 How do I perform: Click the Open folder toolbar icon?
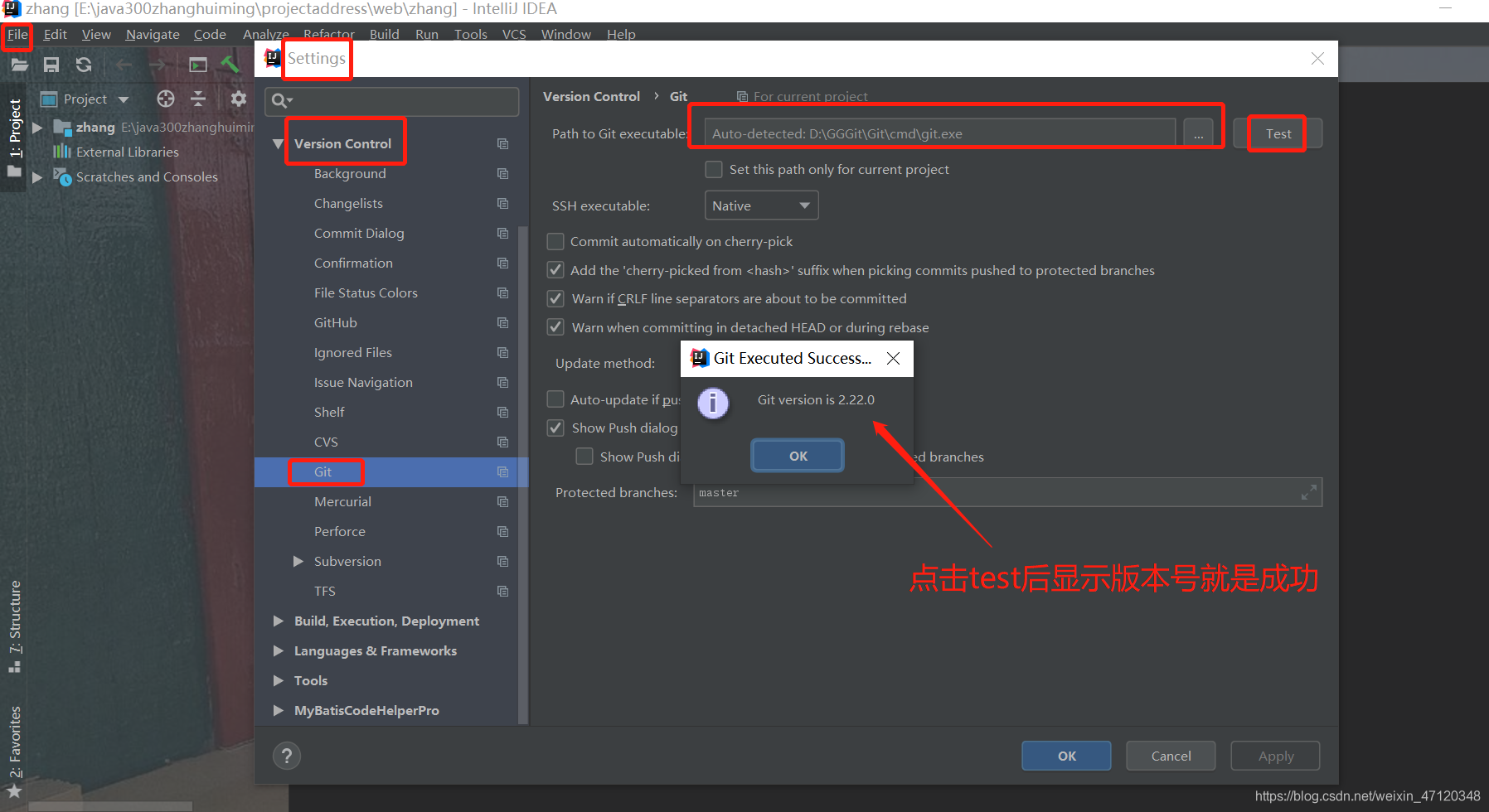[19, 65]
